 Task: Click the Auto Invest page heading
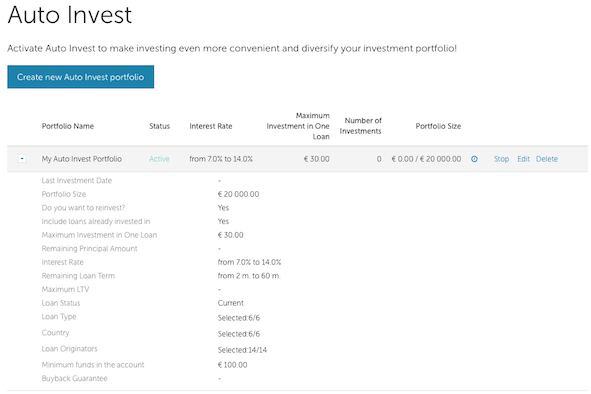70,15
